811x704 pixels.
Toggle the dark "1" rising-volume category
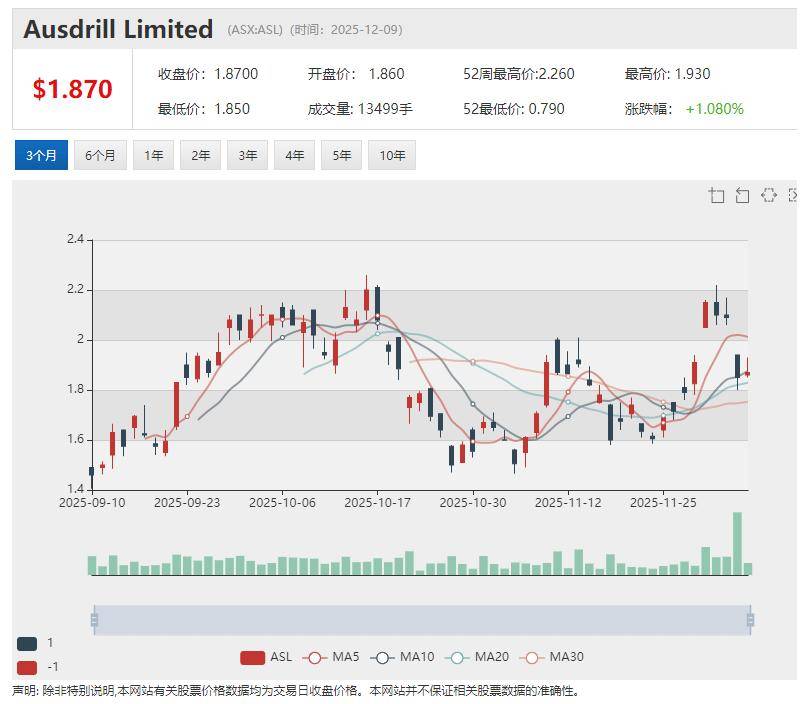[27, 644]
